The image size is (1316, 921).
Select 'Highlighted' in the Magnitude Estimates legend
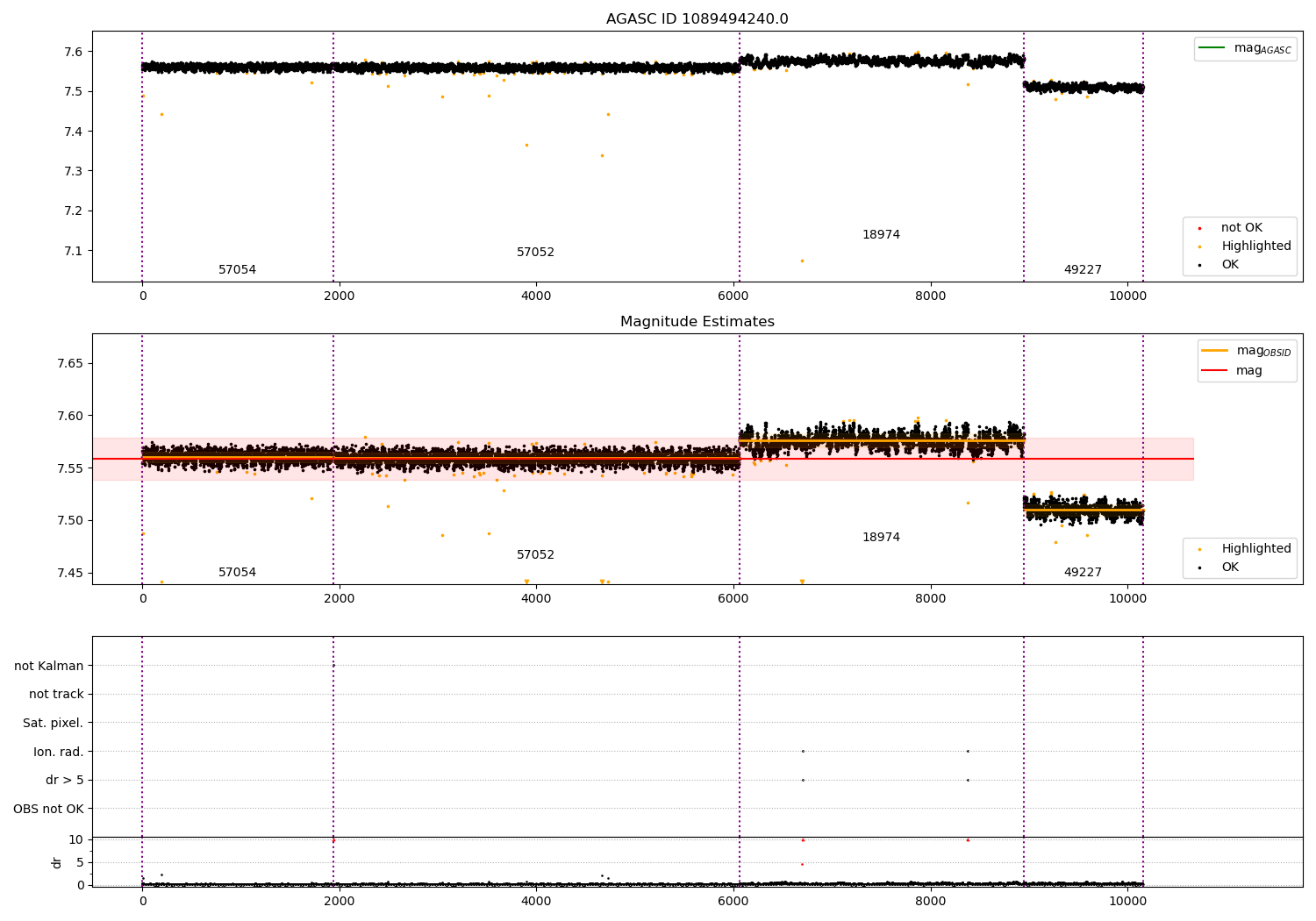[1255, 549]
